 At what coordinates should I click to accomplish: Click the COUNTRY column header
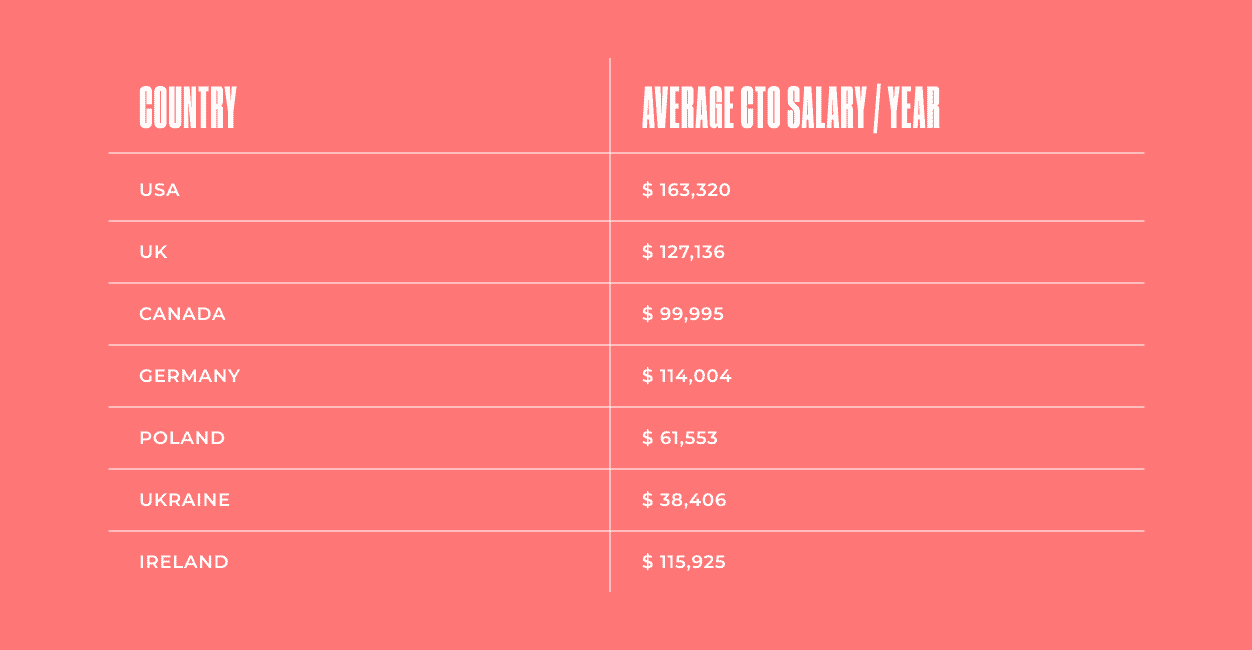[x=188, y=108]
